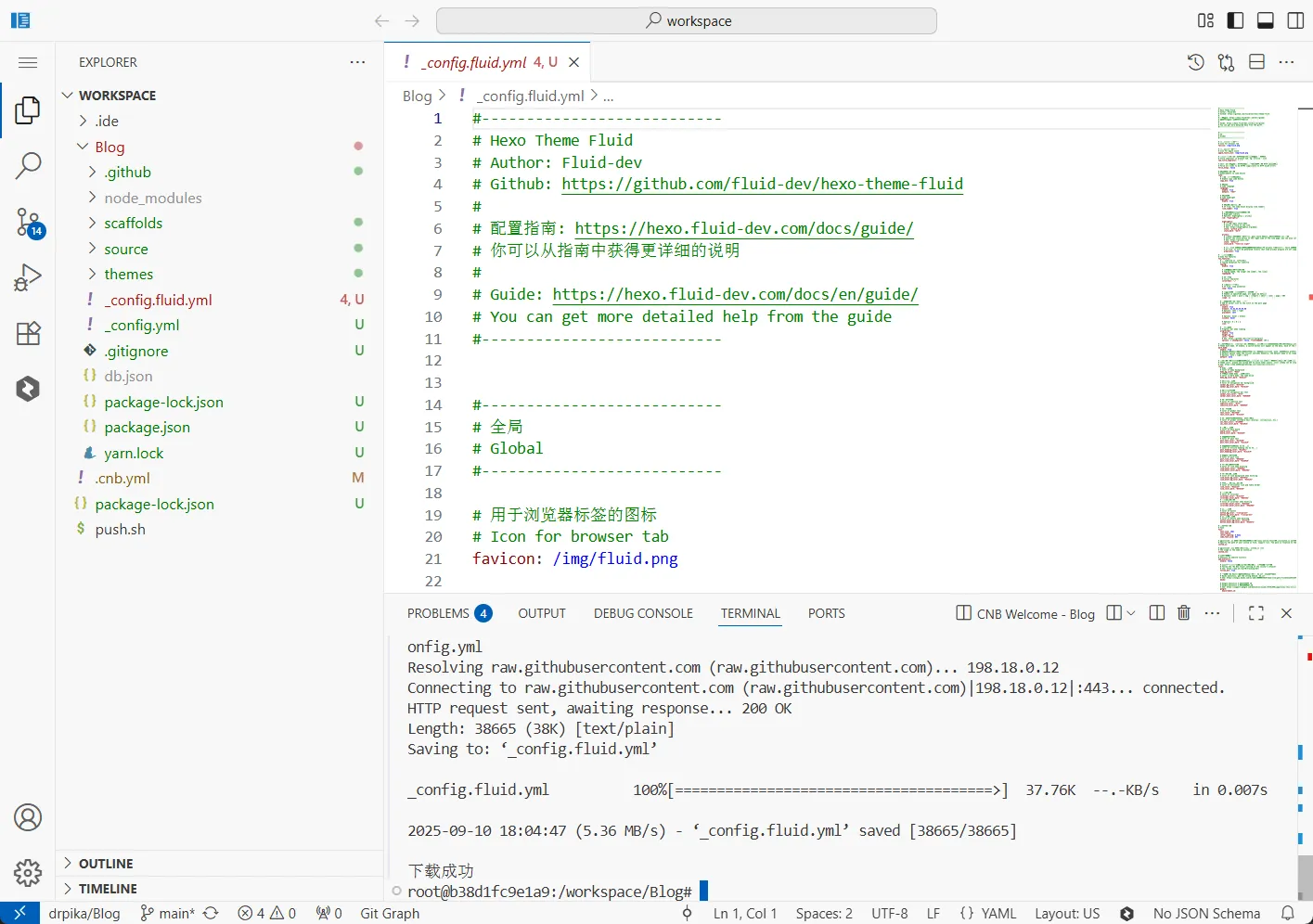Screen dimensions: 1313x924
Task: Expand the scaffolds folder
Action: (134, 223)
